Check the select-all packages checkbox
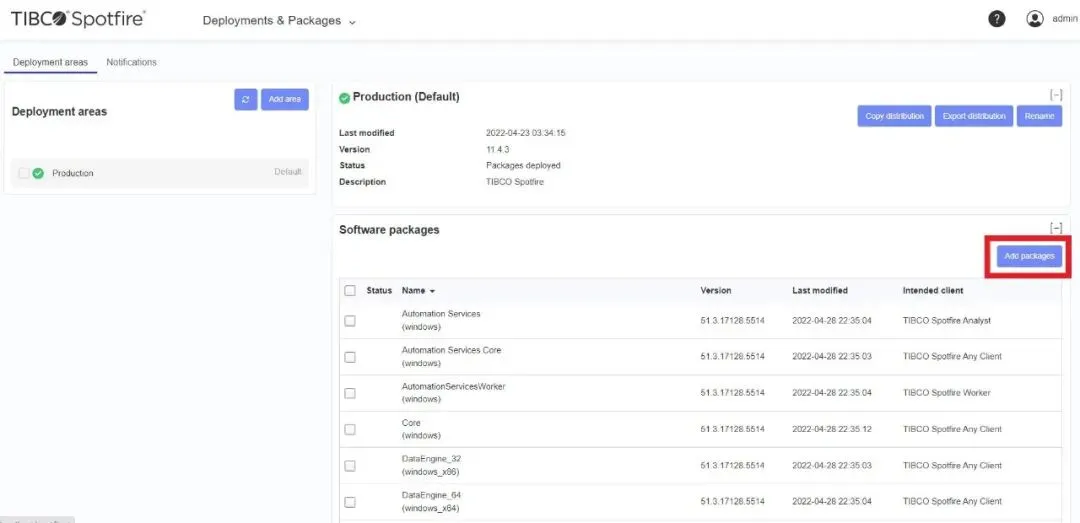This screenshot has height=523, width=1080. pyautogui.click(x=350, y=291)
